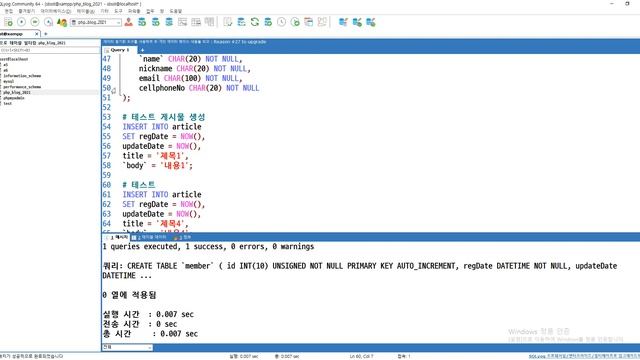Click the second blue-green database icon after user manager
Screen dimensions: 640x360
pos(156,22)
